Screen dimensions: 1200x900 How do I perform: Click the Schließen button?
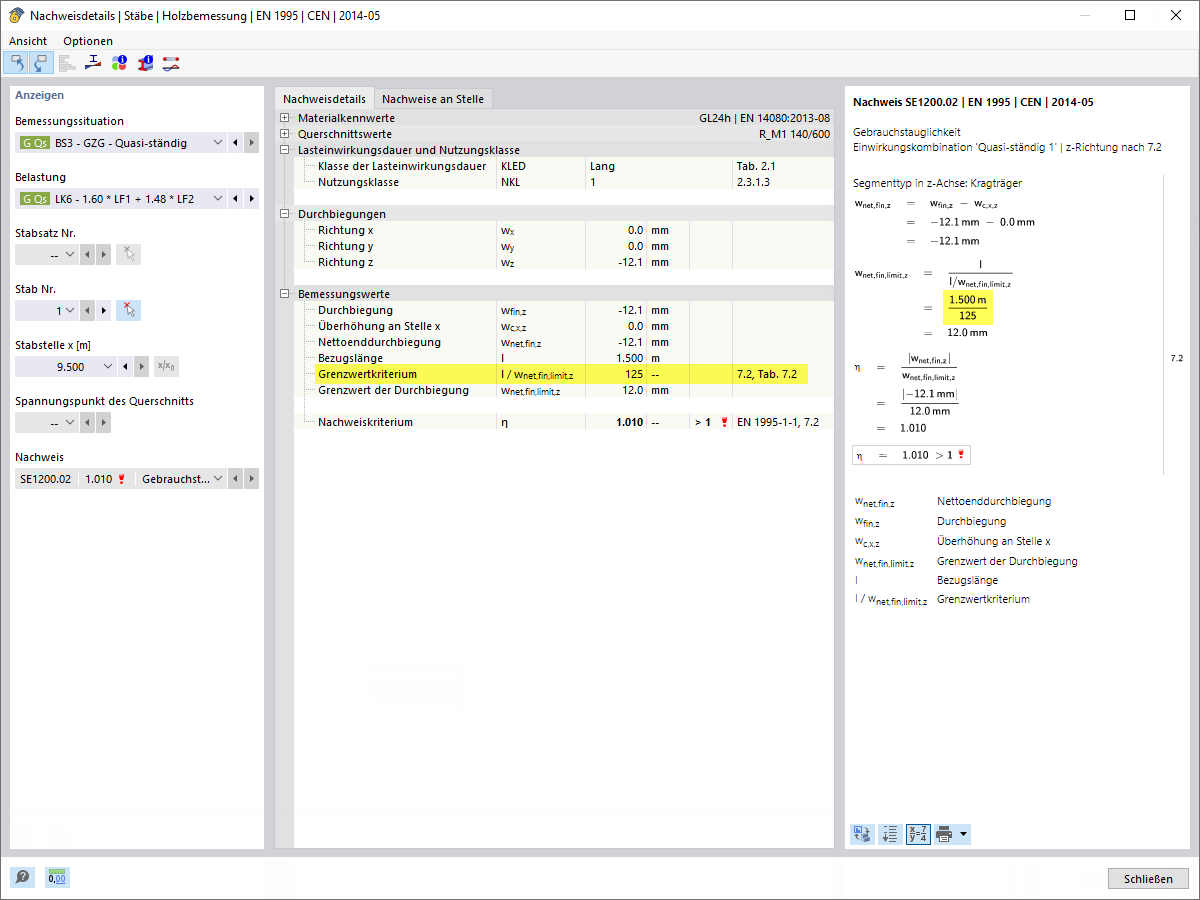point(1148,878)
